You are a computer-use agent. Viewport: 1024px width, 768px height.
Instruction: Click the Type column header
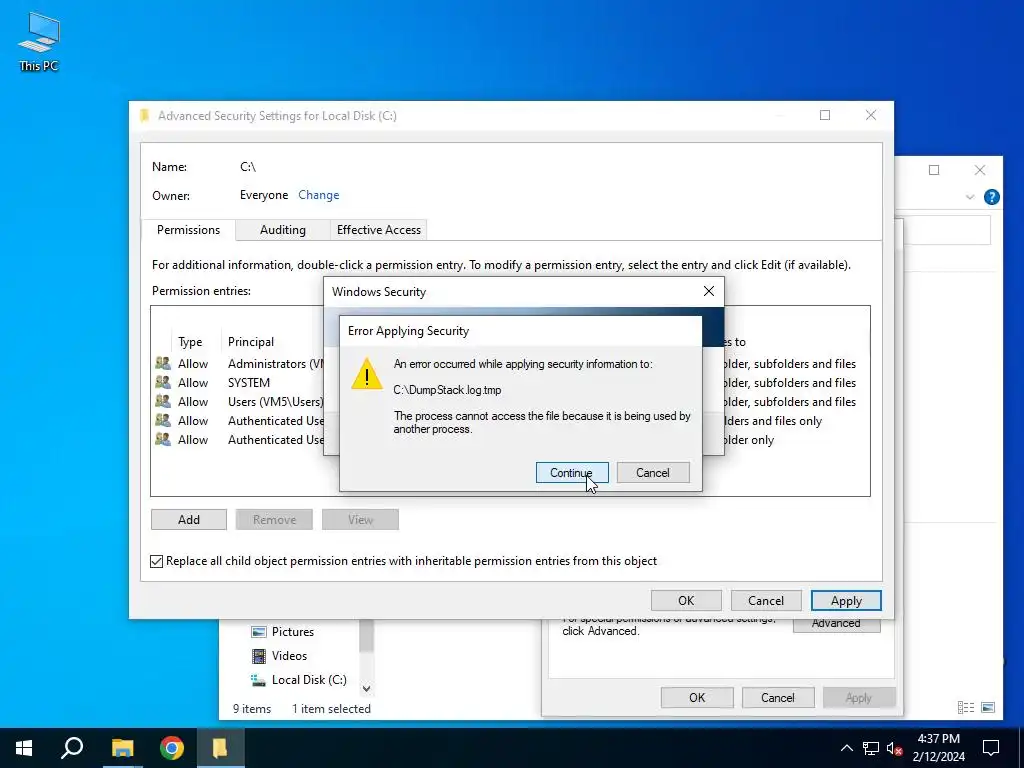tap(190, 342)
